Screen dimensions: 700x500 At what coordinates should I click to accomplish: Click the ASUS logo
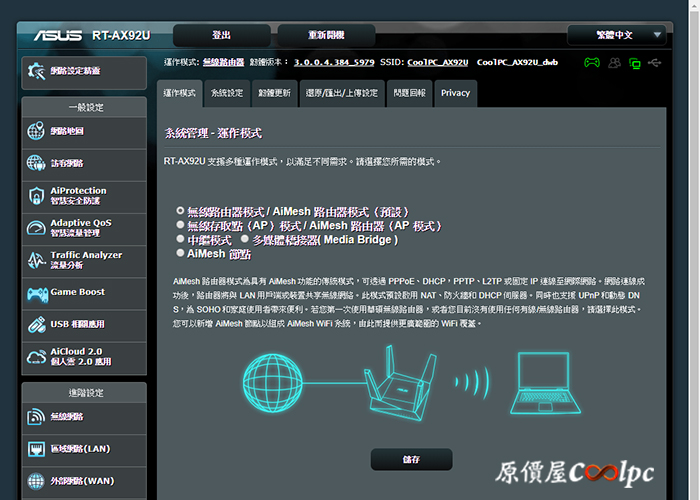point(58,35)
